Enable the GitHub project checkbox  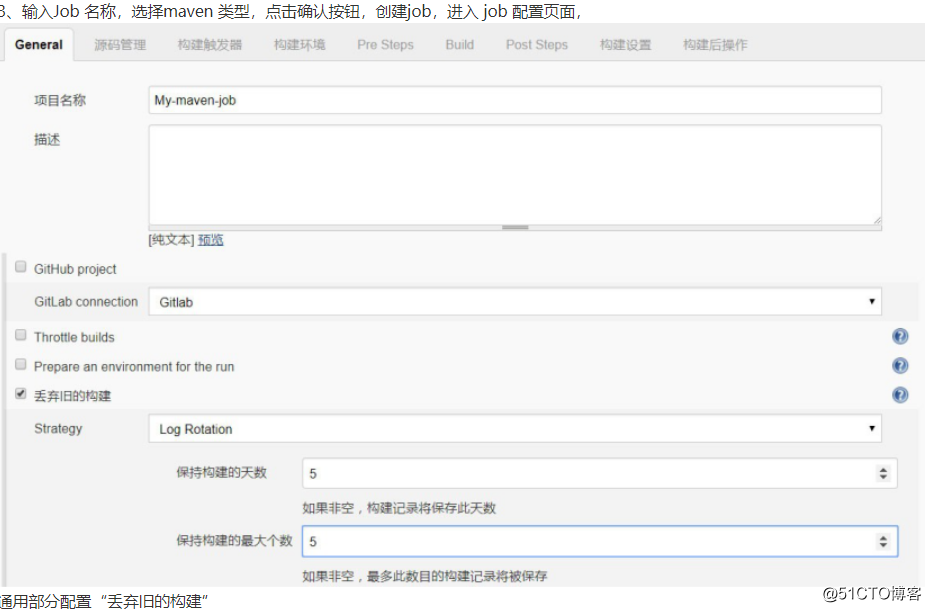(21, 267)
